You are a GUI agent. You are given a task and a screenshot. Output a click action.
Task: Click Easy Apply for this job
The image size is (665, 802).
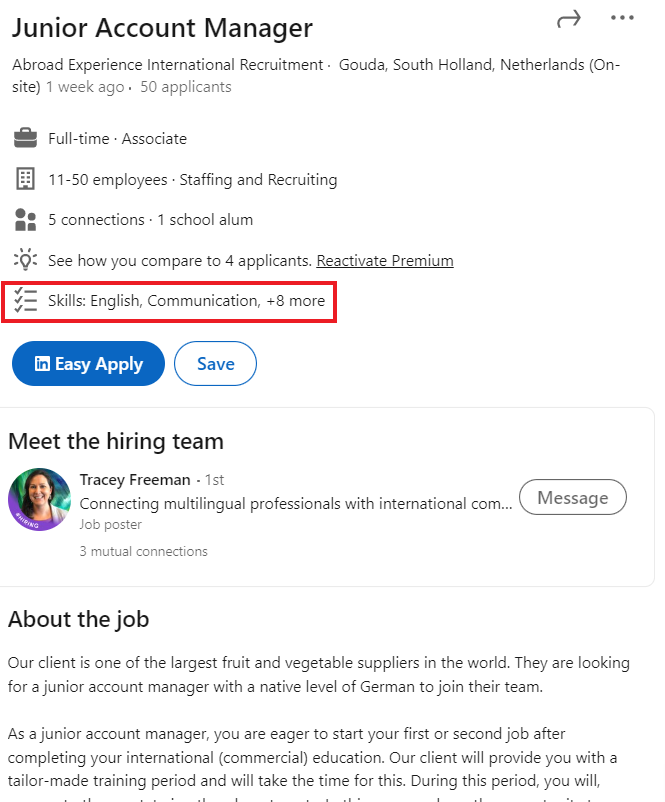click(x=88, y=363)
